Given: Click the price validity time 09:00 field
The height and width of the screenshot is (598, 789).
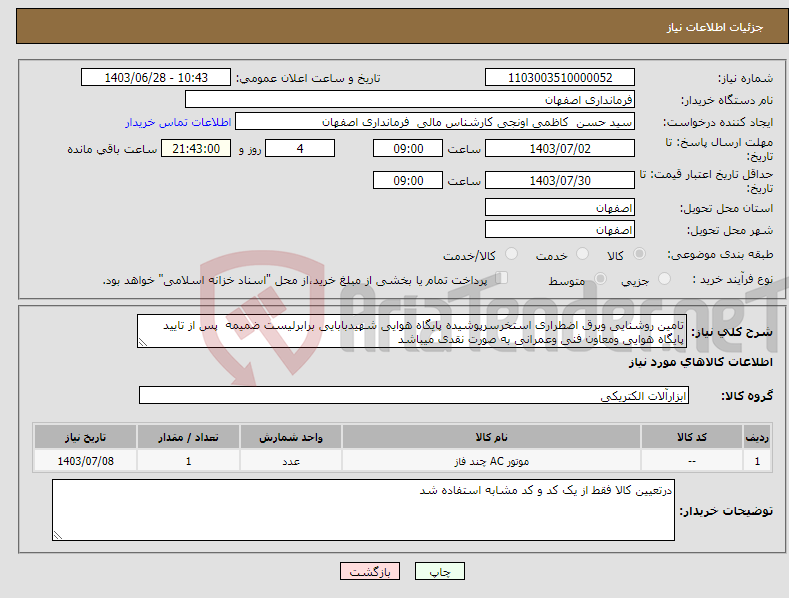Looking at the screenshot, I should pos(408,180).
